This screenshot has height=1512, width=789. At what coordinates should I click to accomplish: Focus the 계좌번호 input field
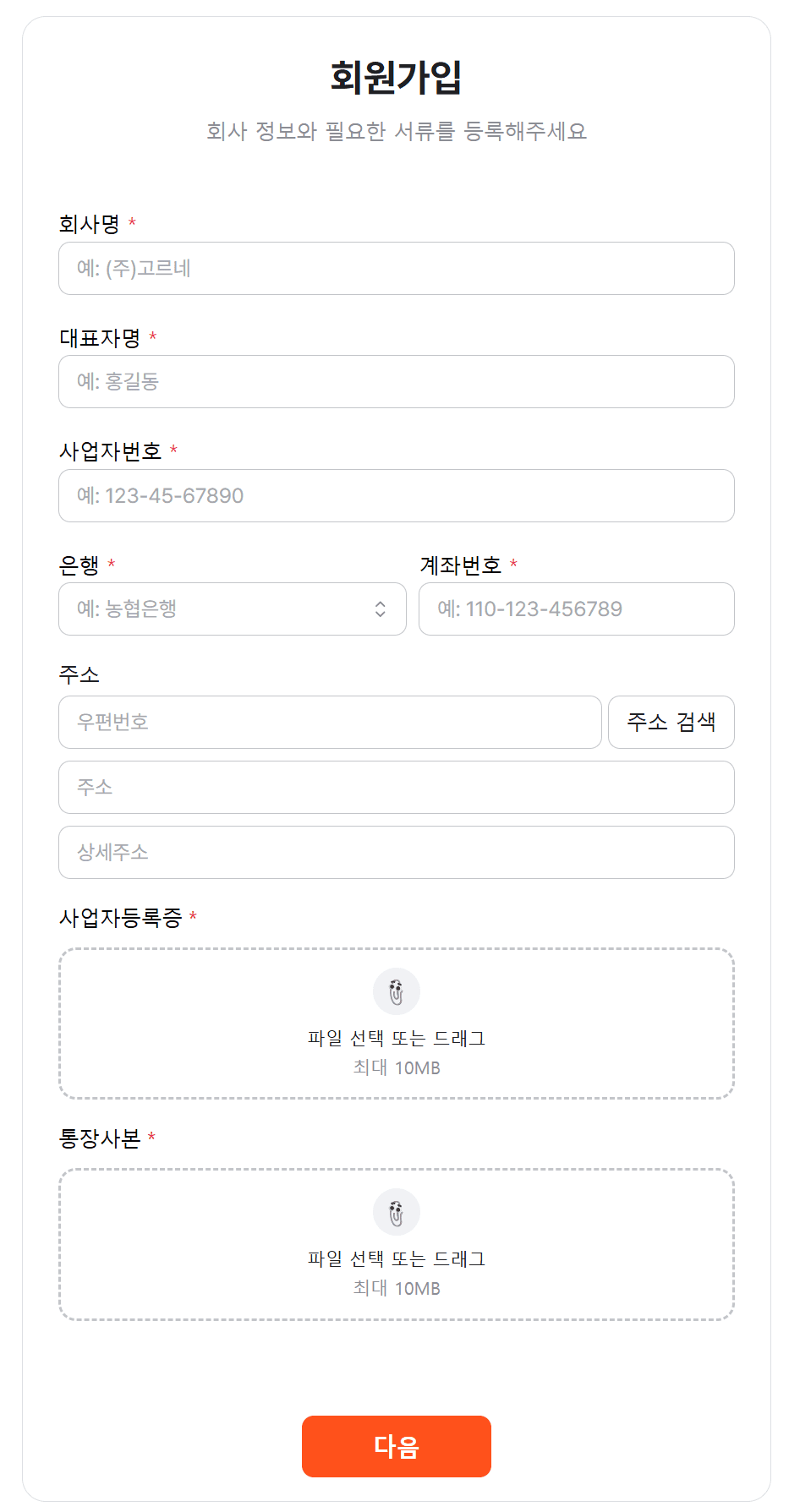click(576, 609)
